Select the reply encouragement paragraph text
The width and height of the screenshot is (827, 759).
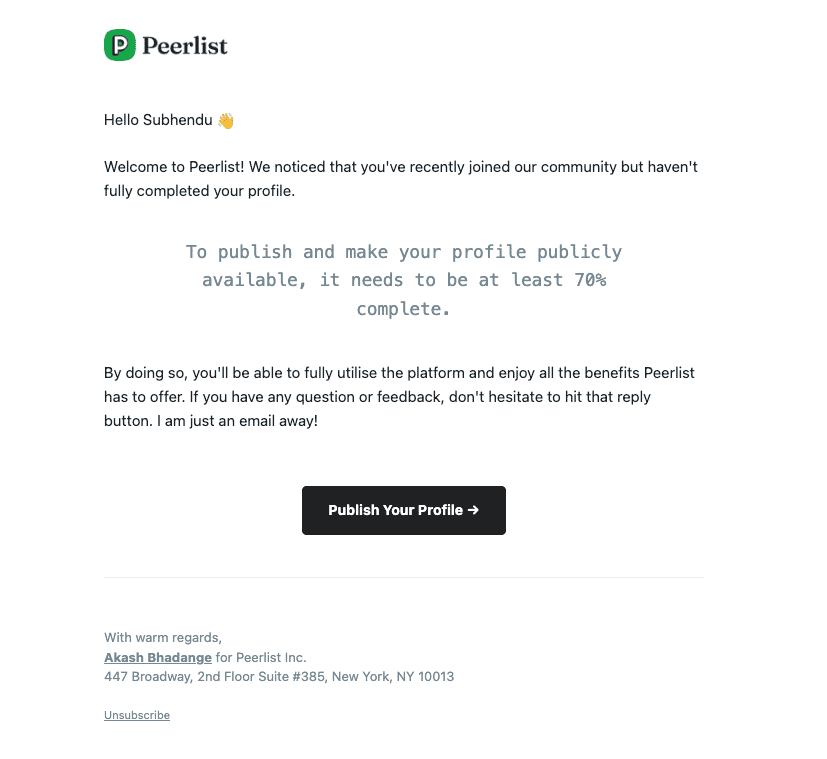(x=399, y=396)
